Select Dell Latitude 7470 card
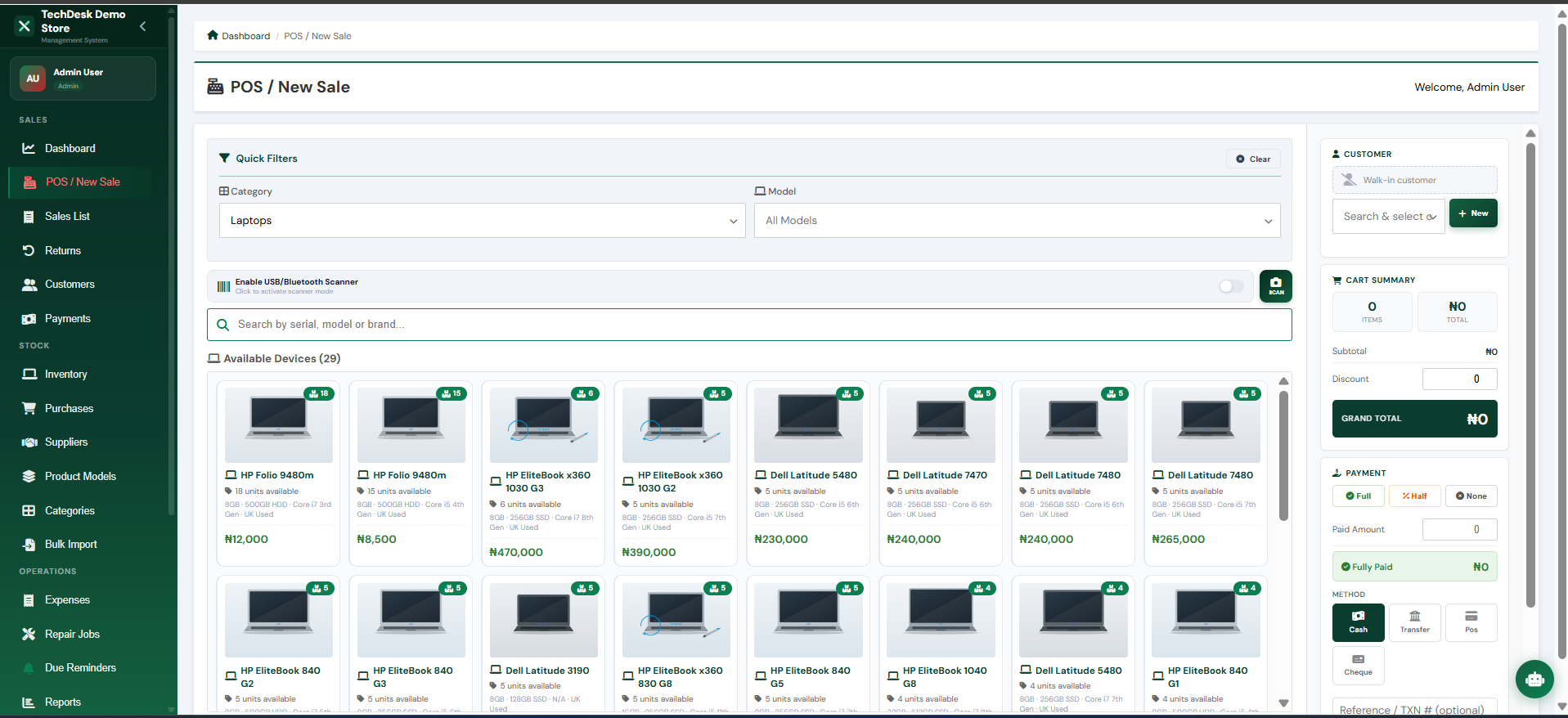This screenshot has height=718, width=1568. 941,473
